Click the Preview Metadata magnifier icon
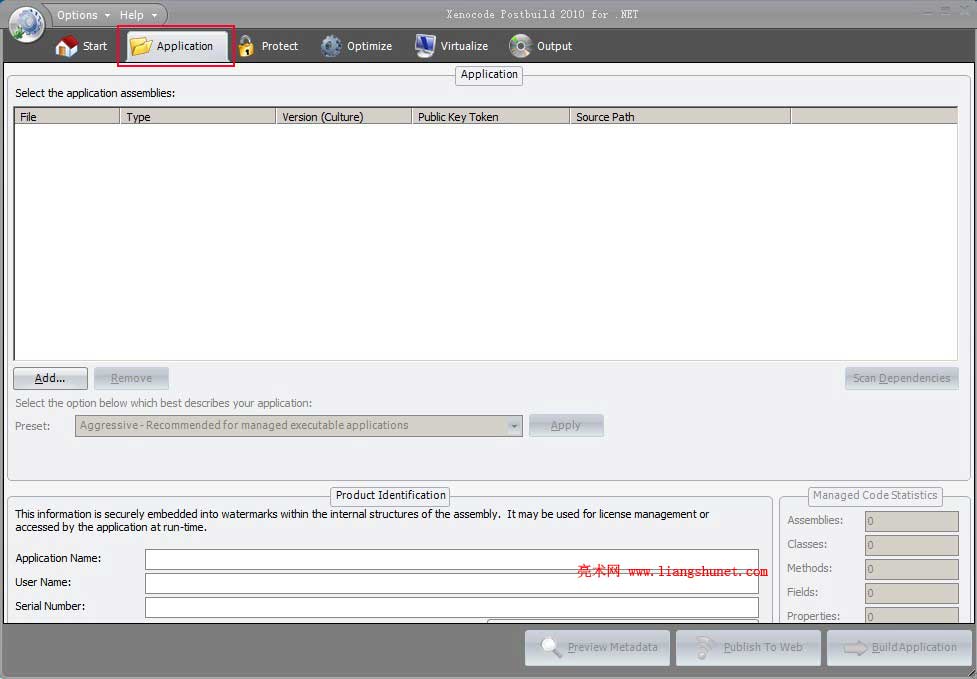The width and height of the screenshot is (977, 679). point(550,647)
